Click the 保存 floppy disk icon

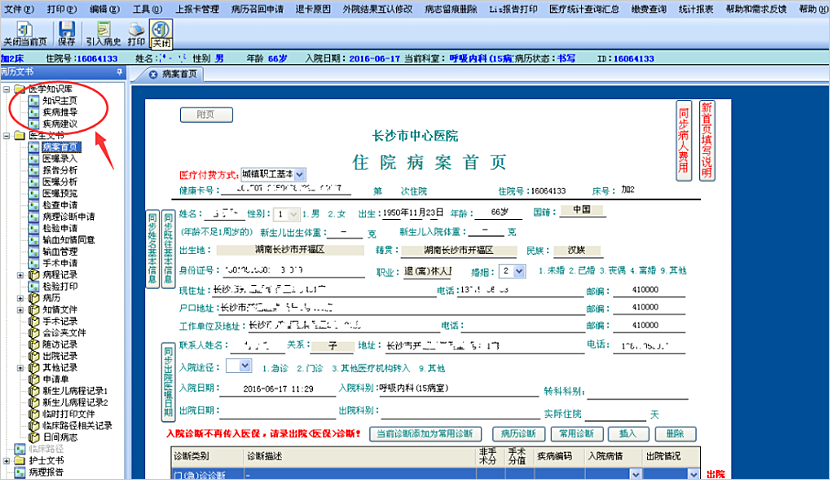tap(67, 34)
